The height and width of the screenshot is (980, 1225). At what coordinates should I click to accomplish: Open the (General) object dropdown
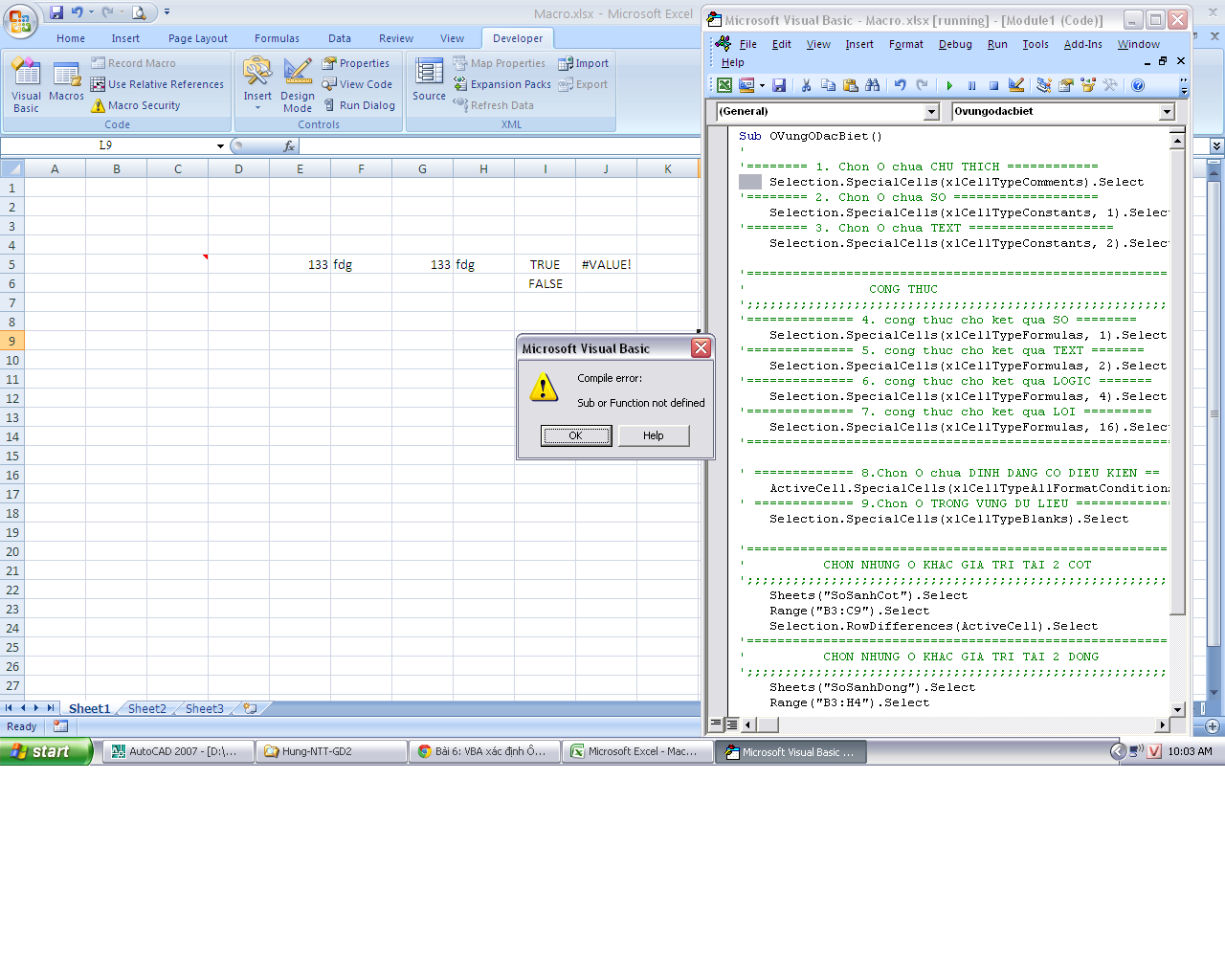tap(931, 112)
